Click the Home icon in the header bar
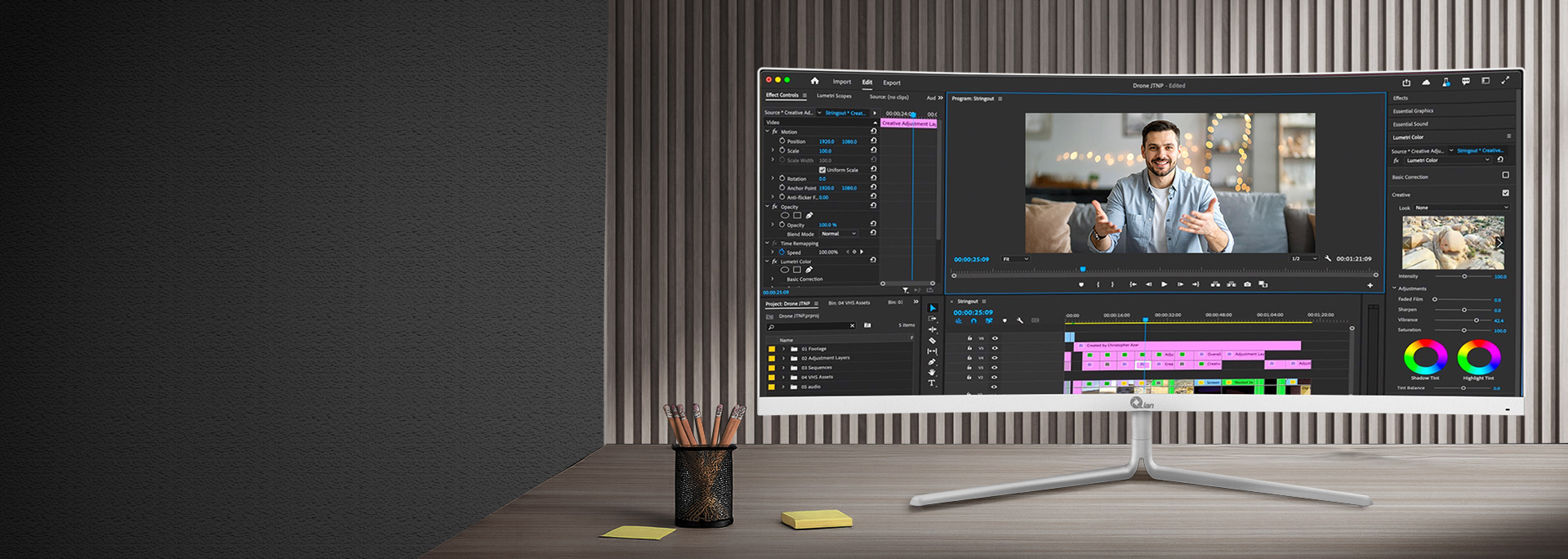1568x559 pixels. [x=814, y=81]
